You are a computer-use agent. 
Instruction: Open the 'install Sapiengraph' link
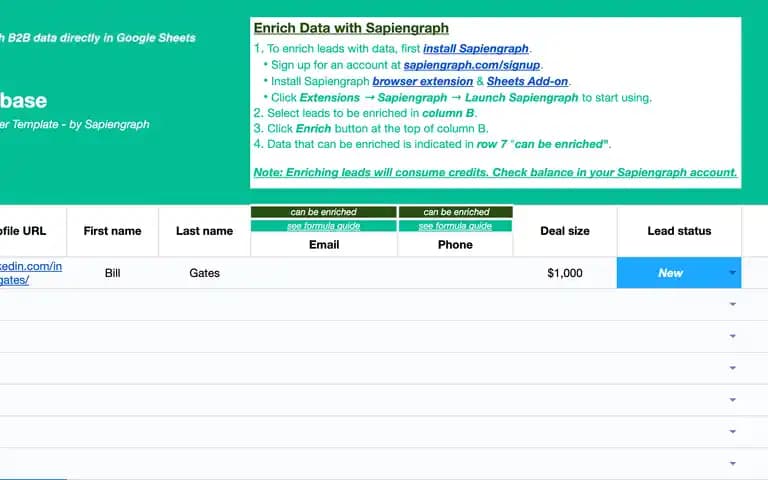[476, 48]
